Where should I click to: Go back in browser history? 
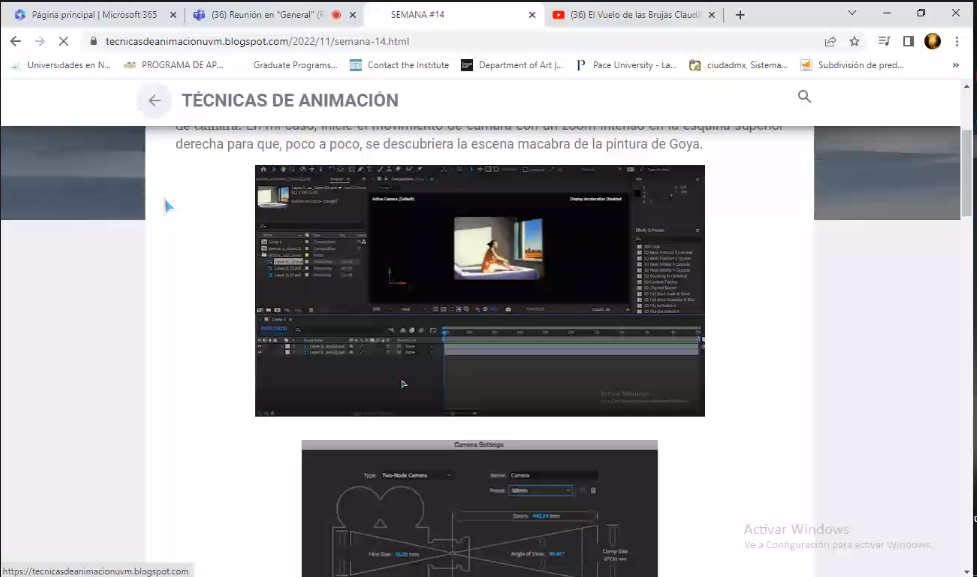[16, 41]
